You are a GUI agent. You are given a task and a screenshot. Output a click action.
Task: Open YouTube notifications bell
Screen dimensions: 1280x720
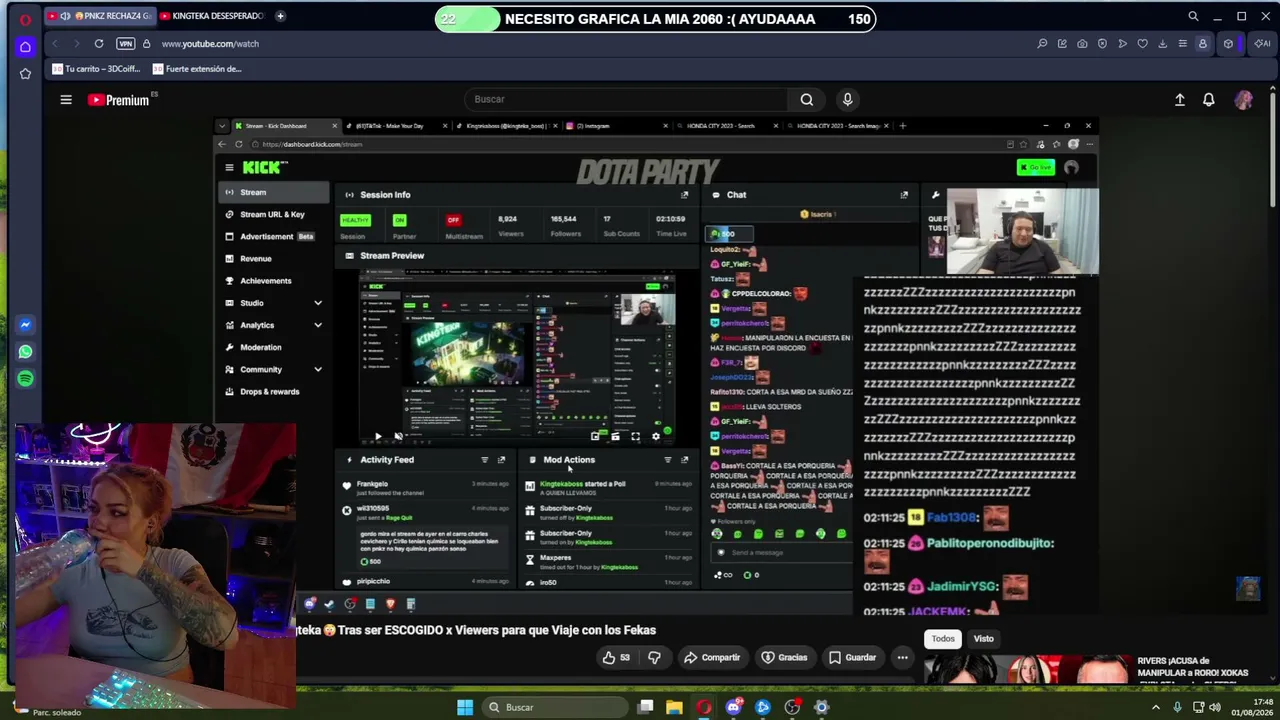pyautogui.click(x=1209, y=100)
